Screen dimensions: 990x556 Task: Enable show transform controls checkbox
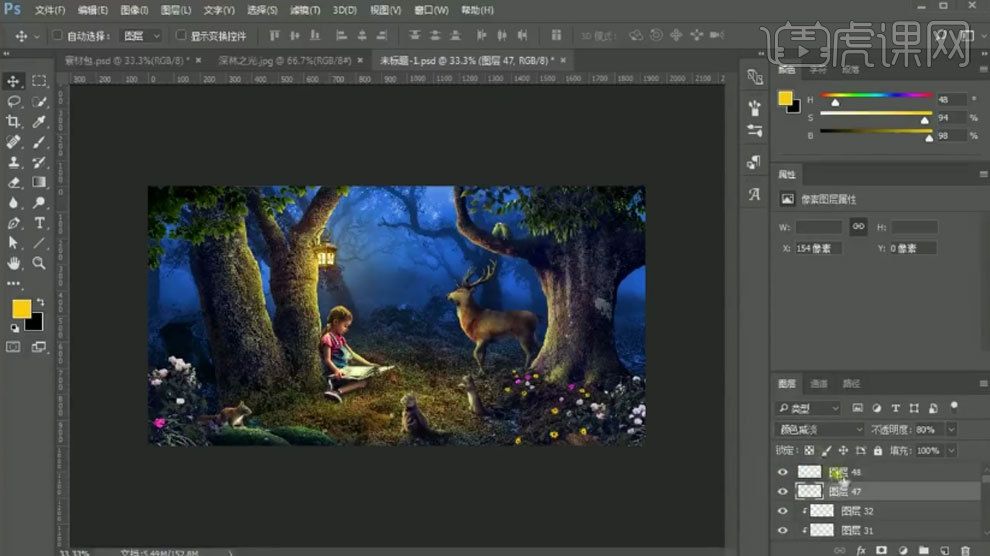click(x=181, y=35)
